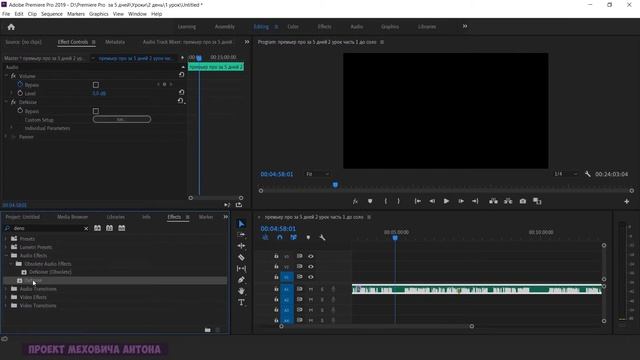The image size is (640, 360).
Task: Select the Ripple Edit tool
Action: click(241, 246)
